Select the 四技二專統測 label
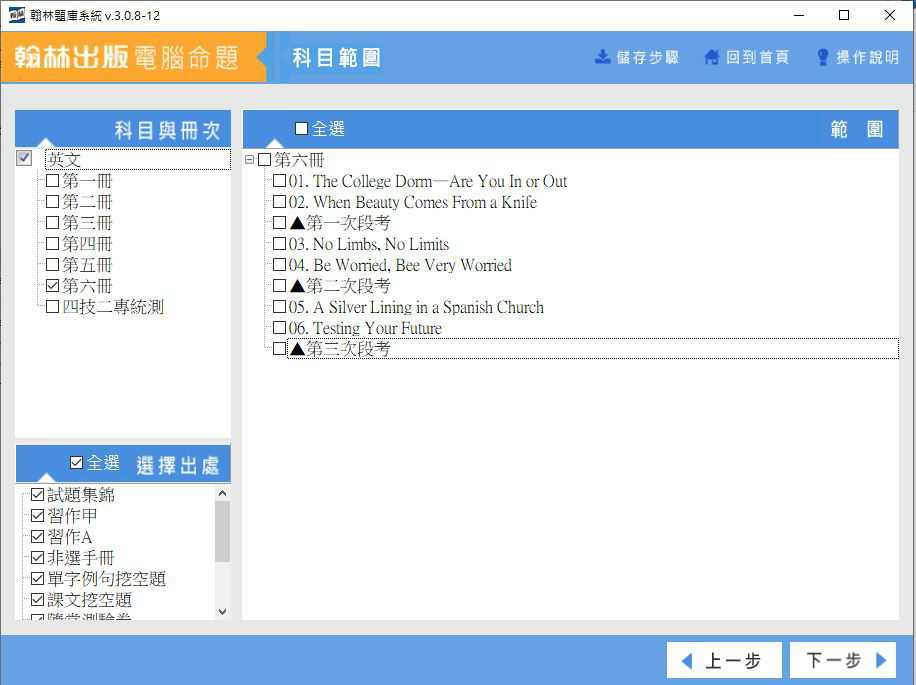916x685 pixels. (x=113, y=307)
